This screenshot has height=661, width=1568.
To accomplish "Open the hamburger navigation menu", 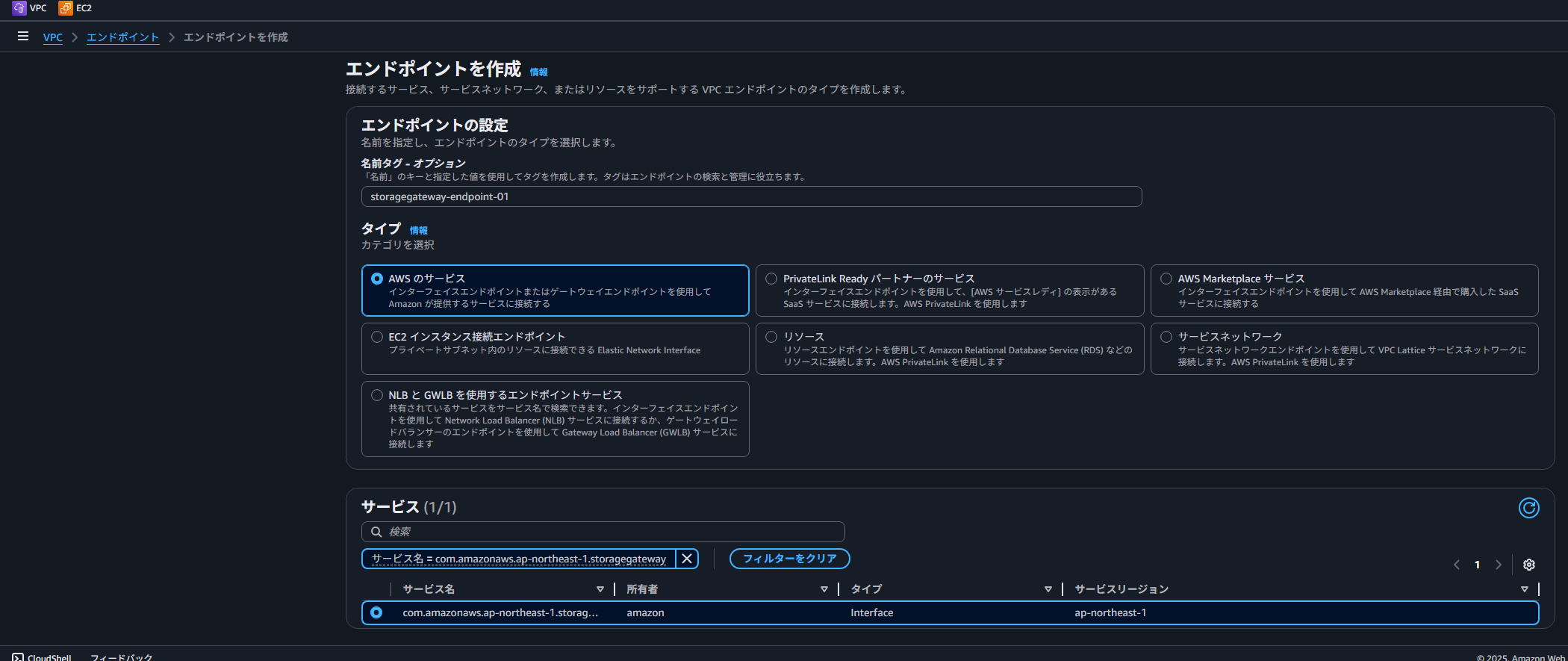I will click(x=23, y=36).
